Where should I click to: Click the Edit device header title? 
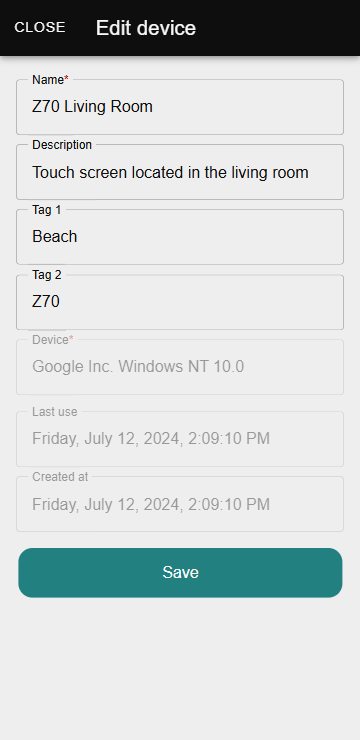coord(146,28)
